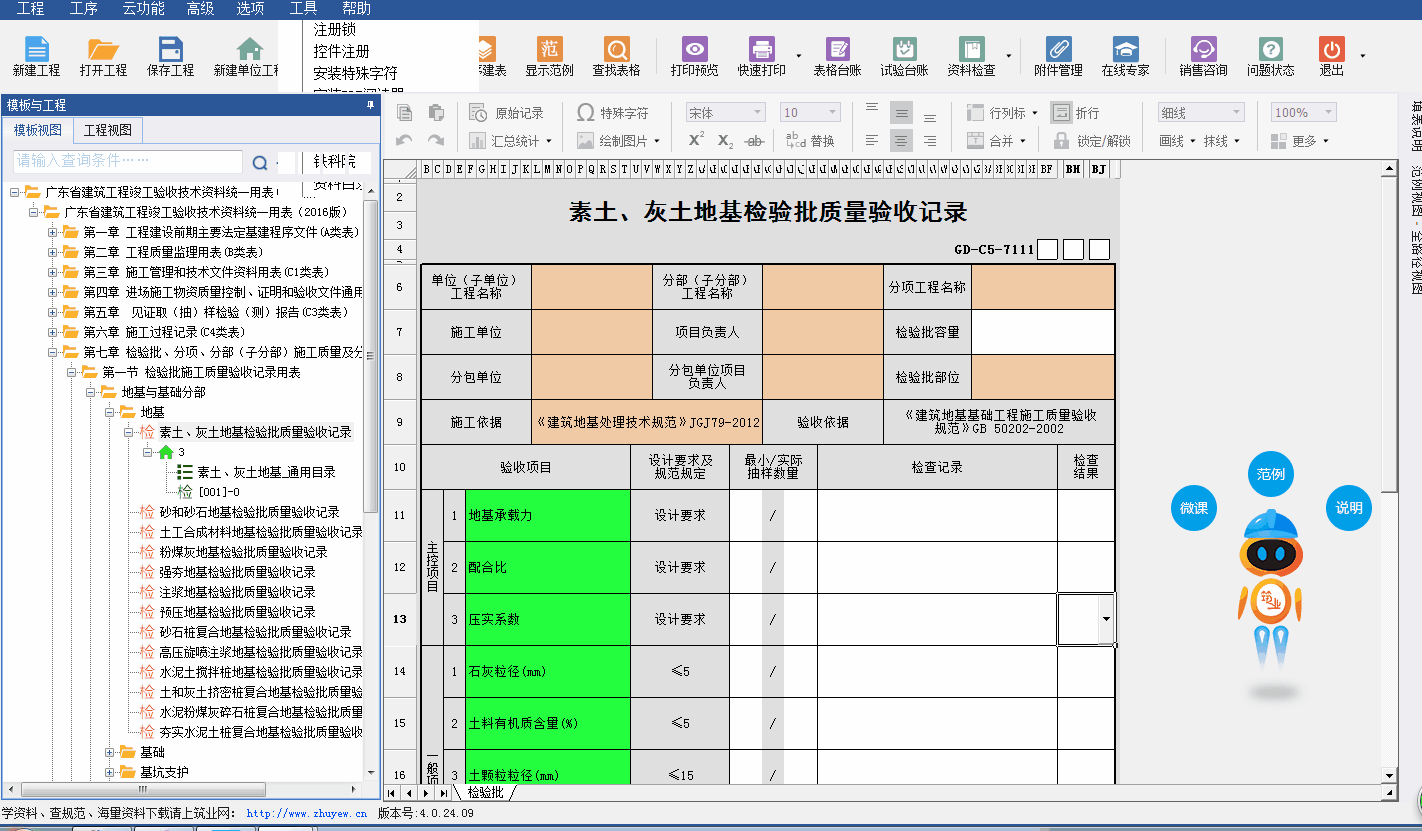Open dropdown arrow in row 13 检查结果 cell
This screenshot has height=831, width=1422.
coord(1105,619)
